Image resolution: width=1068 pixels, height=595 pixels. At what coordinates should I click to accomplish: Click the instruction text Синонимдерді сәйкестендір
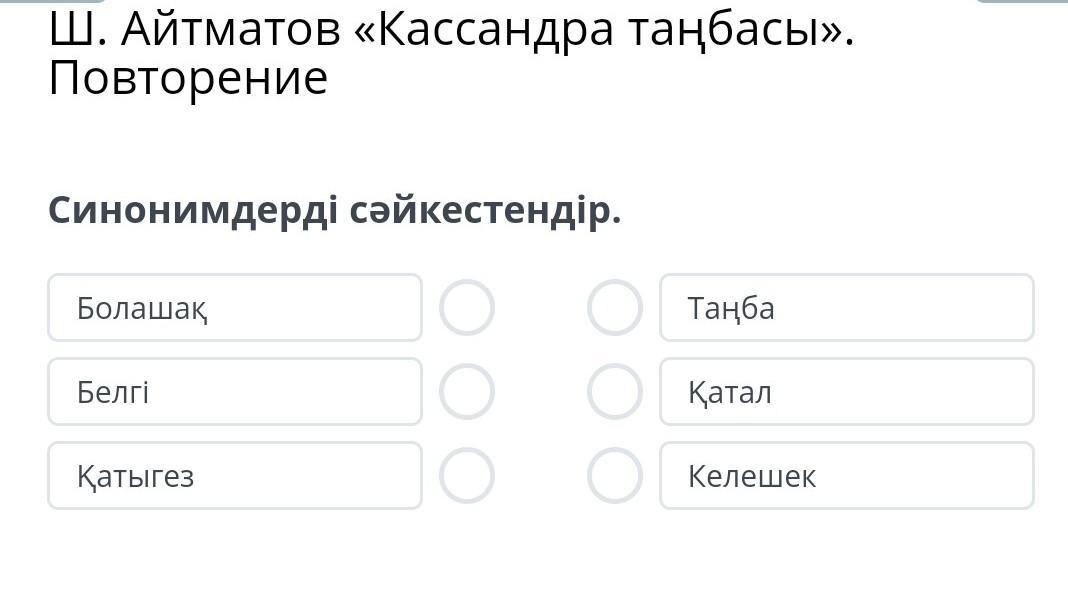[334, 211]
